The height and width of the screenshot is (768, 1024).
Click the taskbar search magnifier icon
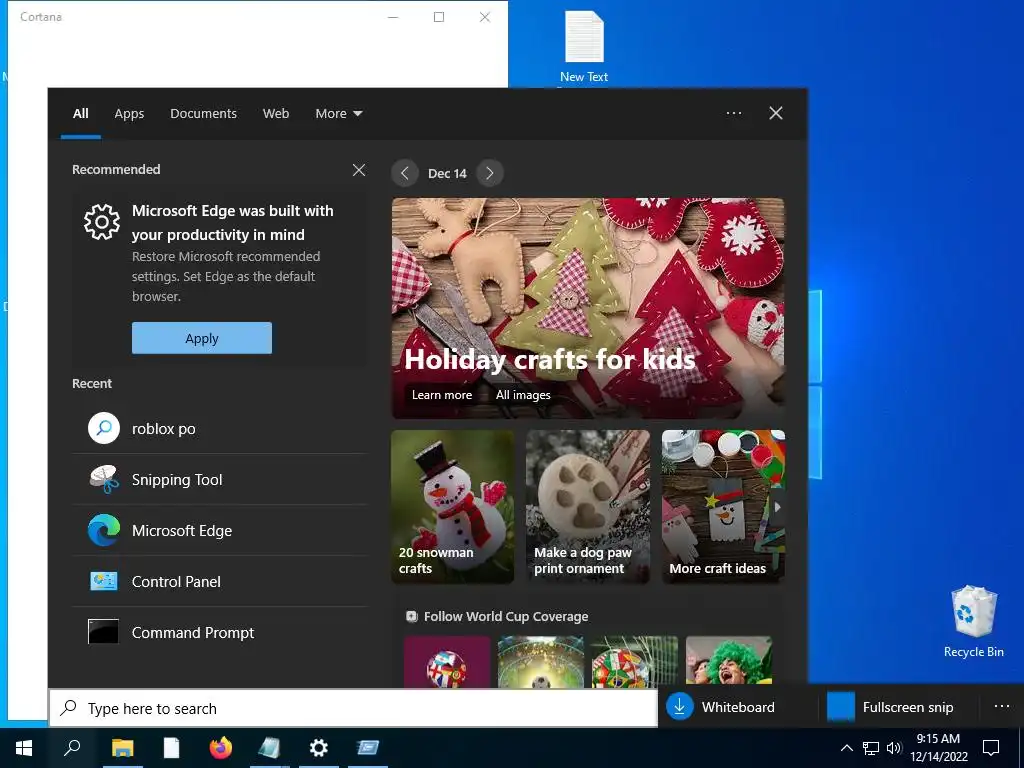click(x=72, y=748)
